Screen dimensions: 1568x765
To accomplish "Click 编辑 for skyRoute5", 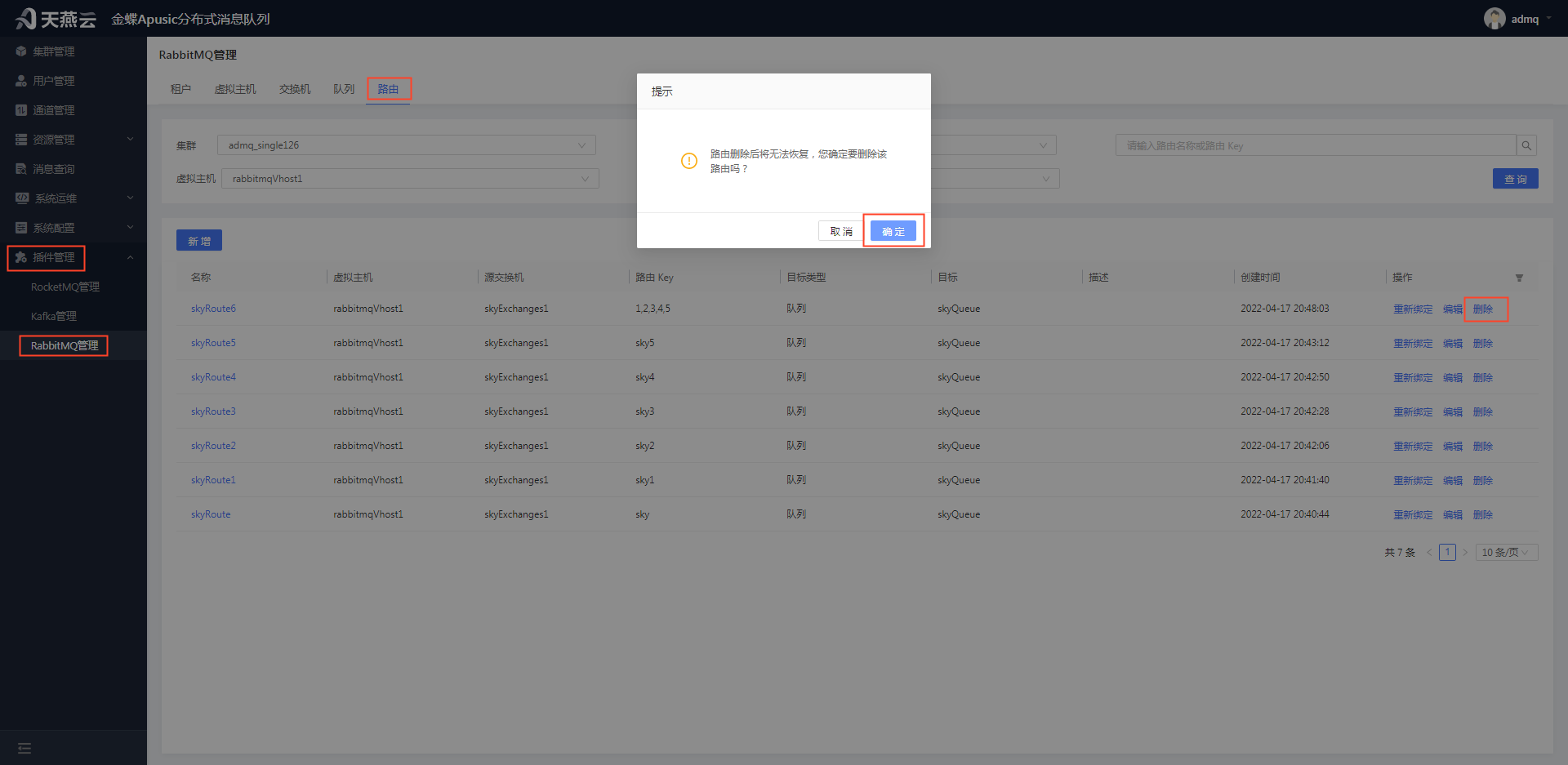I will click(1453, 343).
